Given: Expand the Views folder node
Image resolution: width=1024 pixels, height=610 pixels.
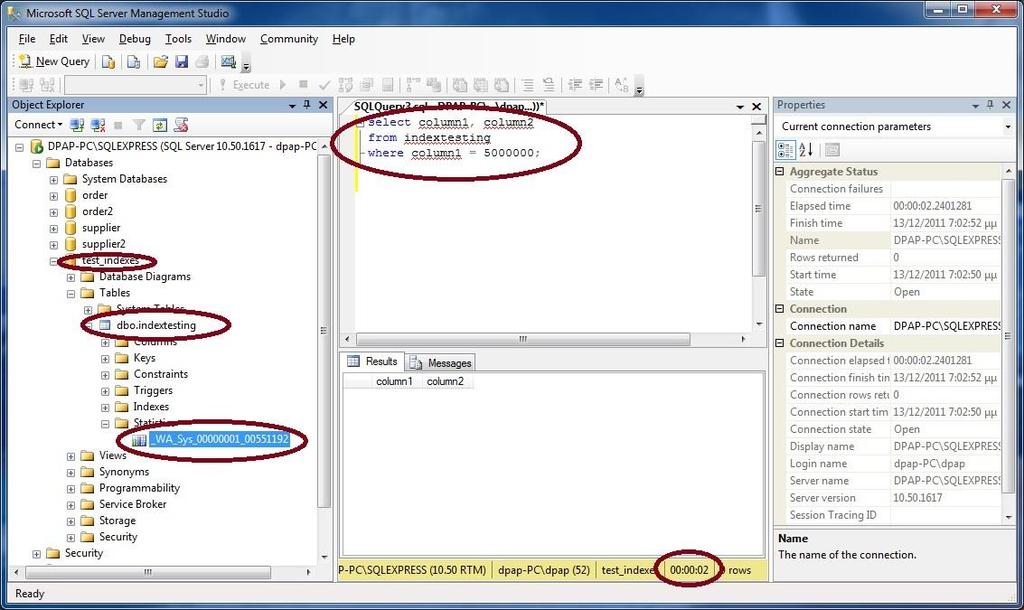Looking at the screenshot, I should [71, 457].
